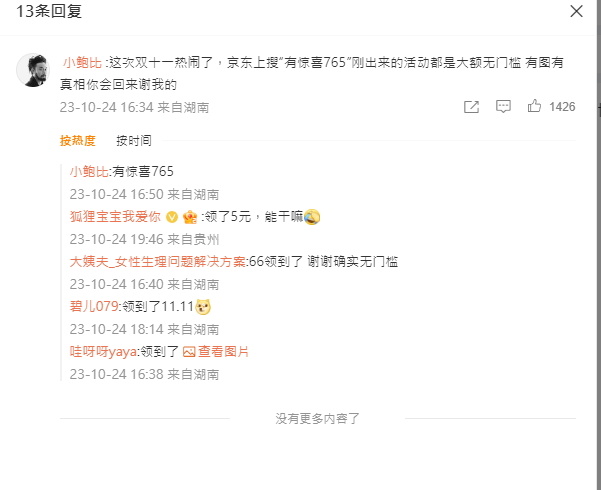Screen dimensions: 601x490
Task: Visit 狐狸宝宝我爱你 user profile
Action: pos(115,217)
